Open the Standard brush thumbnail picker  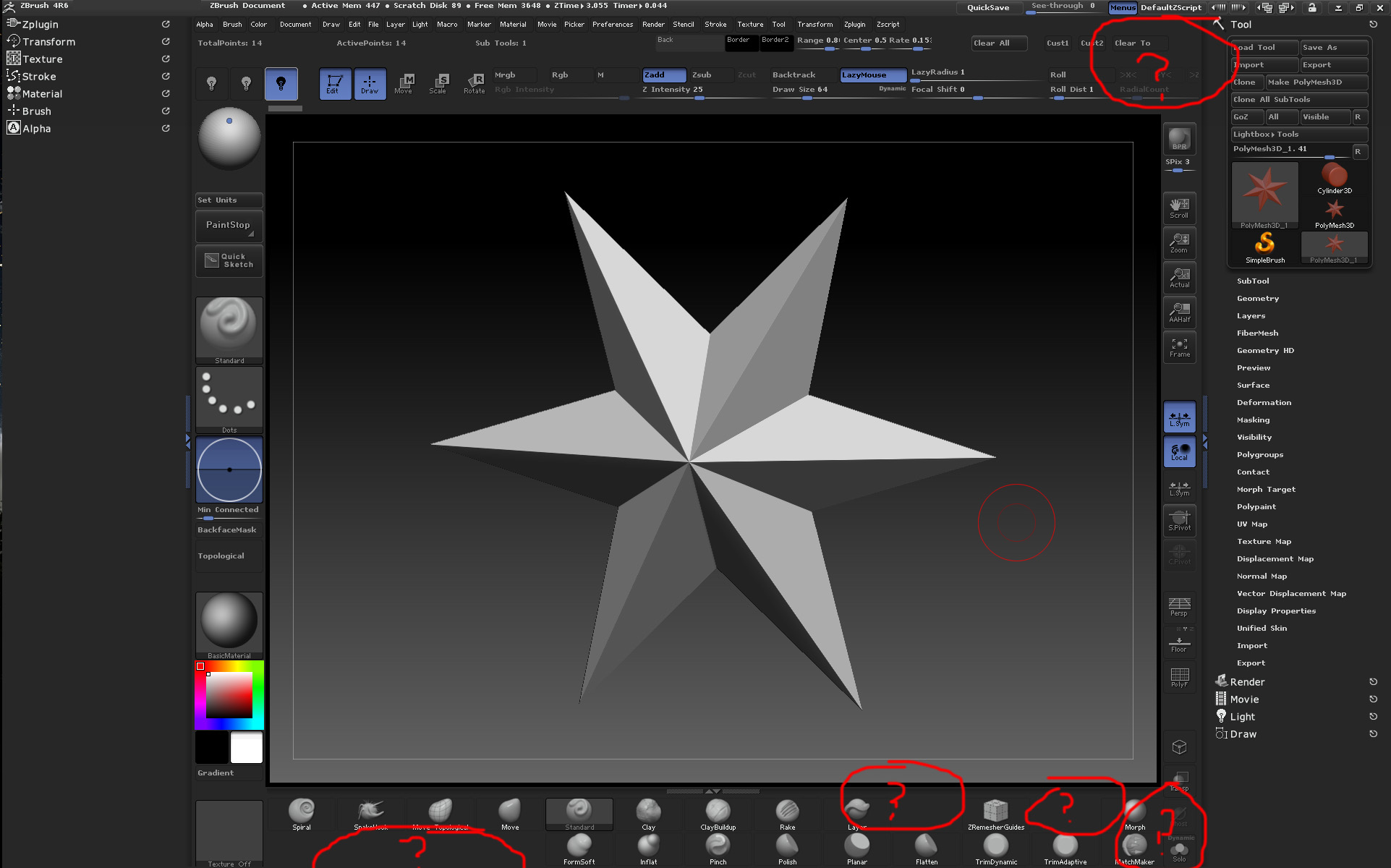click(x=229, y=330)
